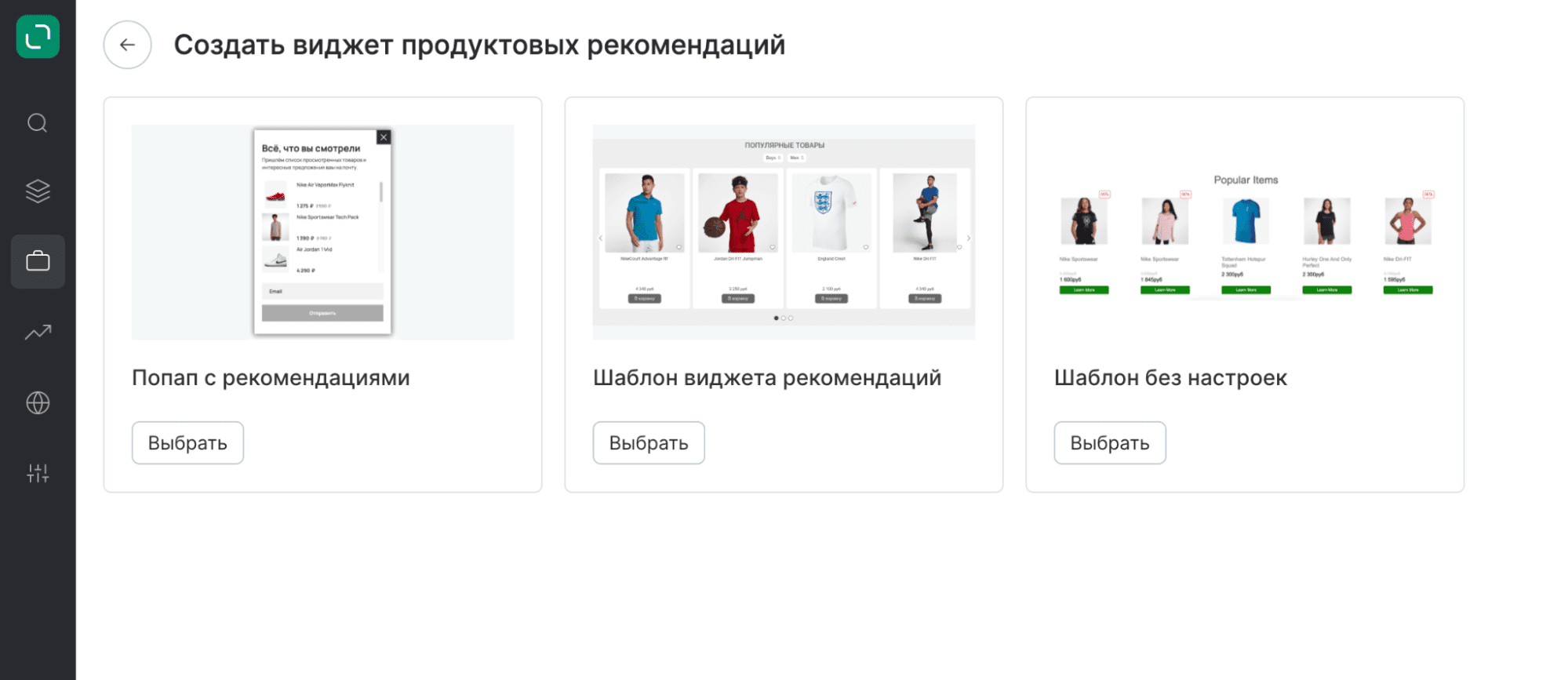Click the globe icon in the sidebar
This screenshot has width=1568, height=680.
point(38,402)
